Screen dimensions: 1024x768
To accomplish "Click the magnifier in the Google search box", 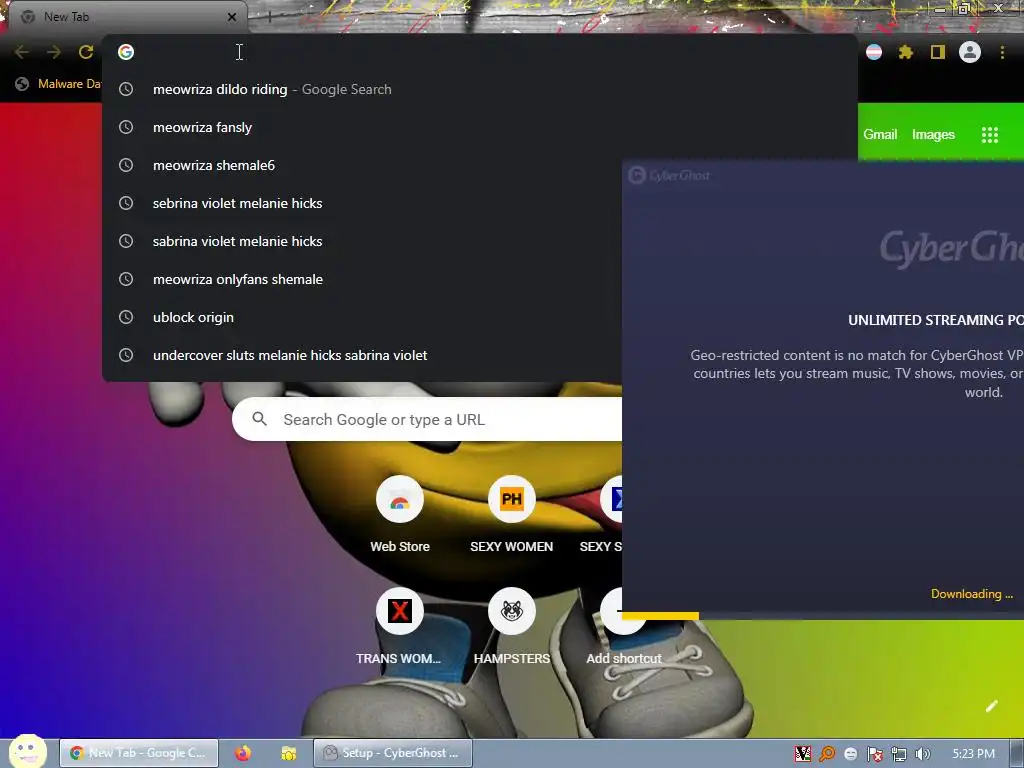I will 259,419.
